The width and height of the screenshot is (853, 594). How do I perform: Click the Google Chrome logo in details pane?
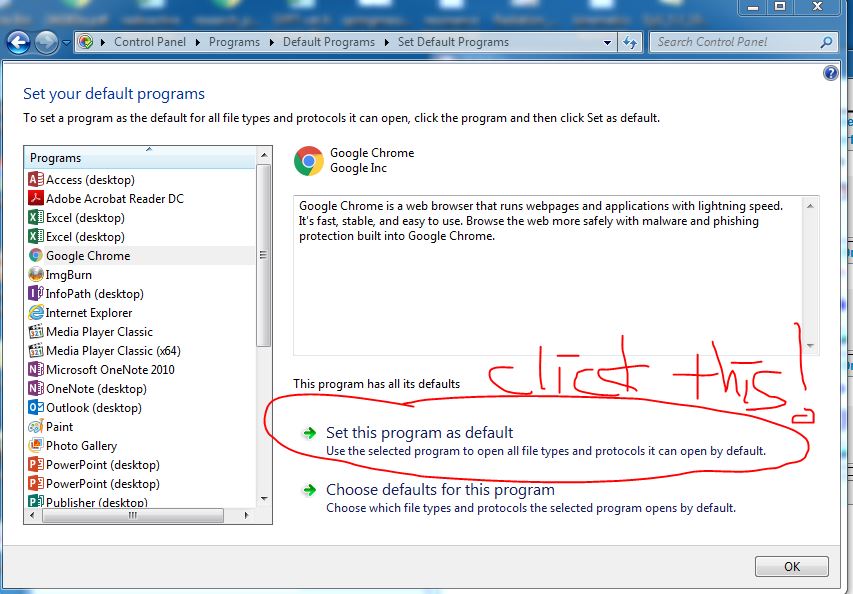[308, 160]
